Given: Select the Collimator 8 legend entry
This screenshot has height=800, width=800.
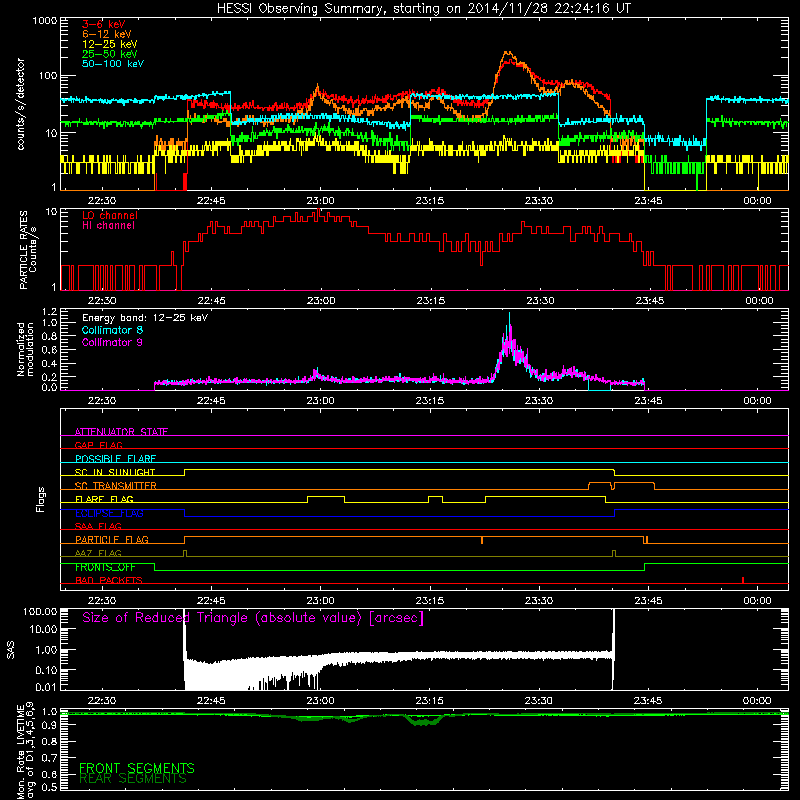Looking at the screenshot, I should (x=112, y=330).
